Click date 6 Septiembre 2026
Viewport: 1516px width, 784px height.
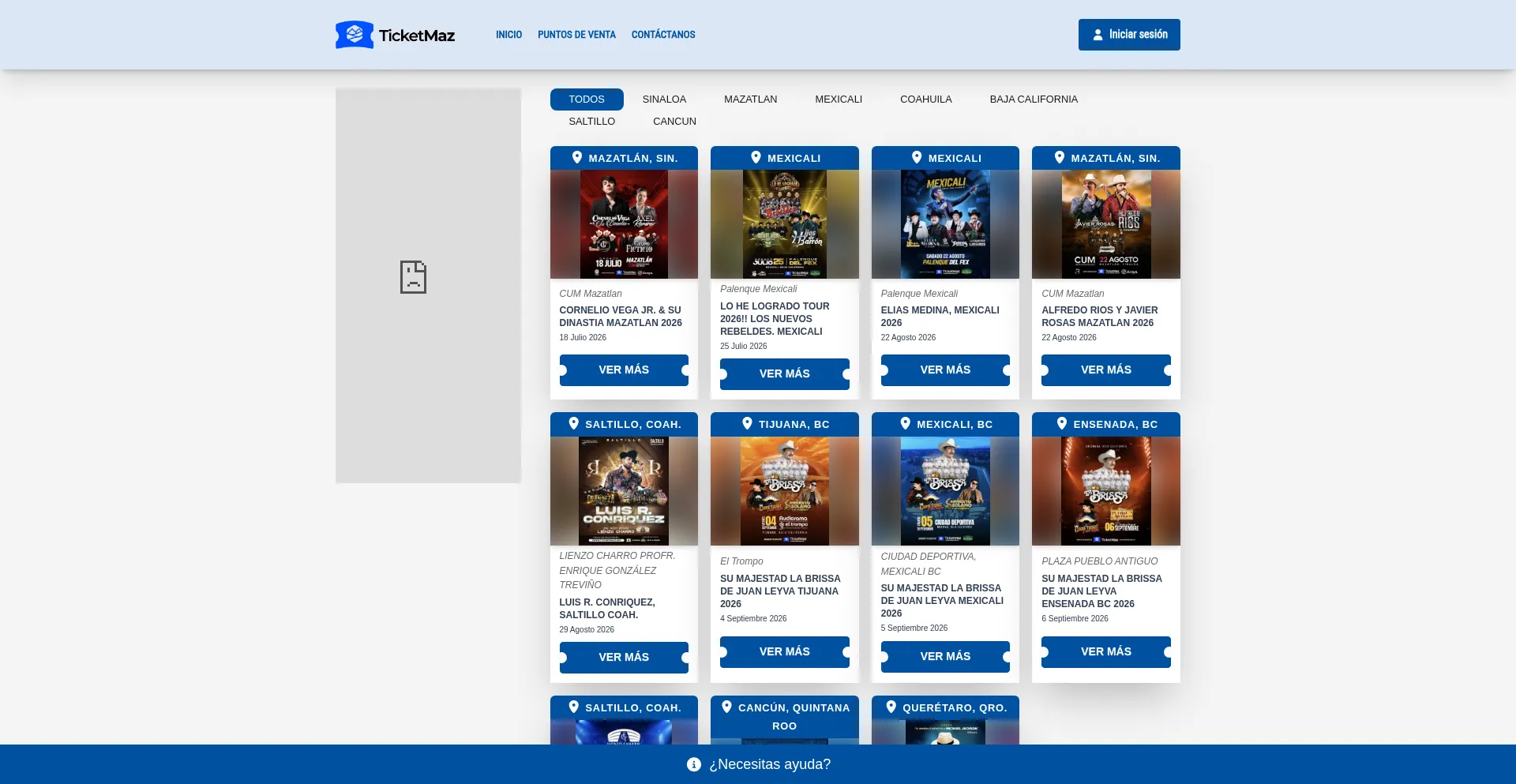pos(1075,619)
